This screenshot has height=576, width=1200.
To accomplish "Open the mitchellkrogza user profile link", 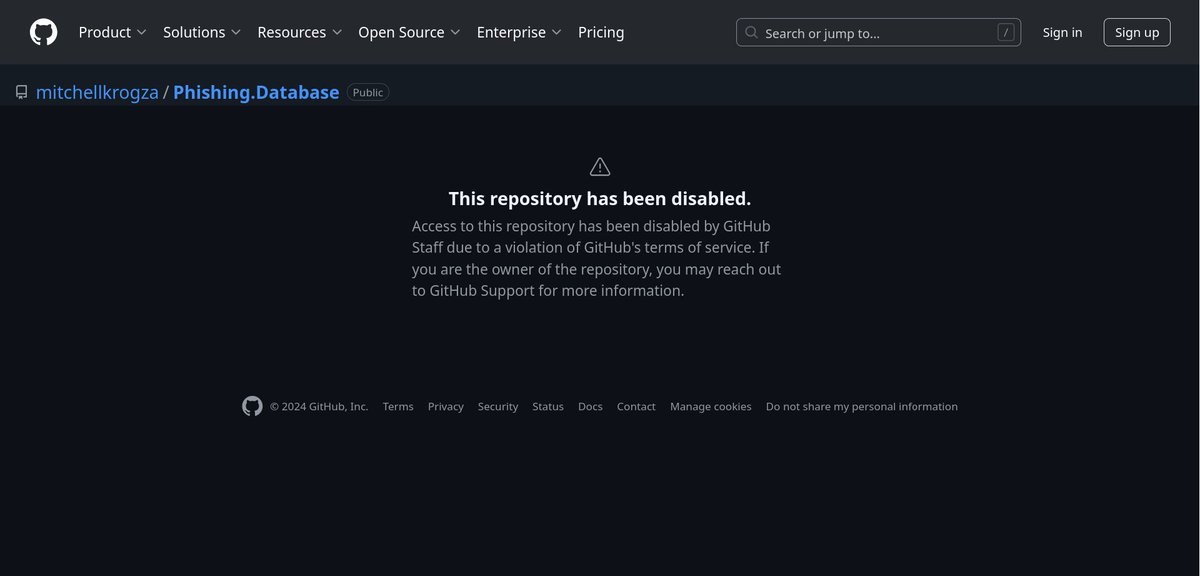I will point(97,92).
